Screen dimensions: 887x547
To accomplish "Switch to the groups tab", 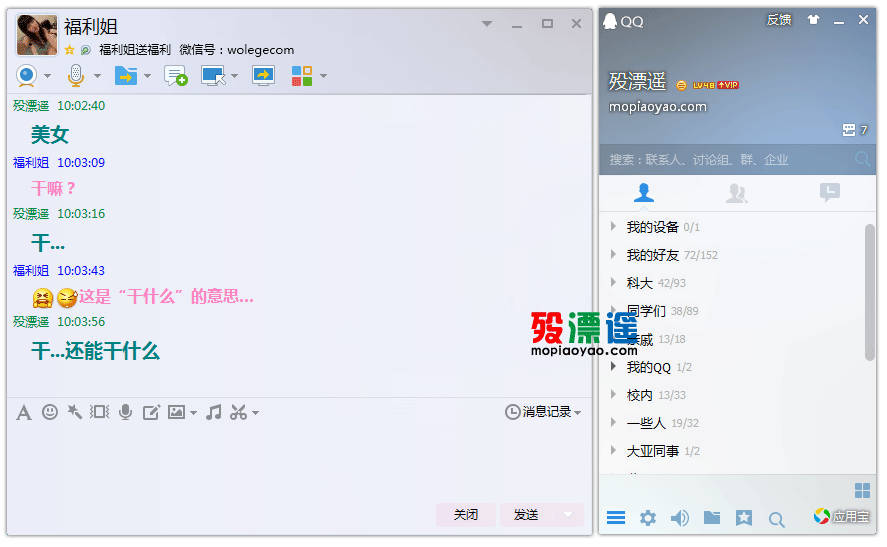I will click(x=737, y=193).
